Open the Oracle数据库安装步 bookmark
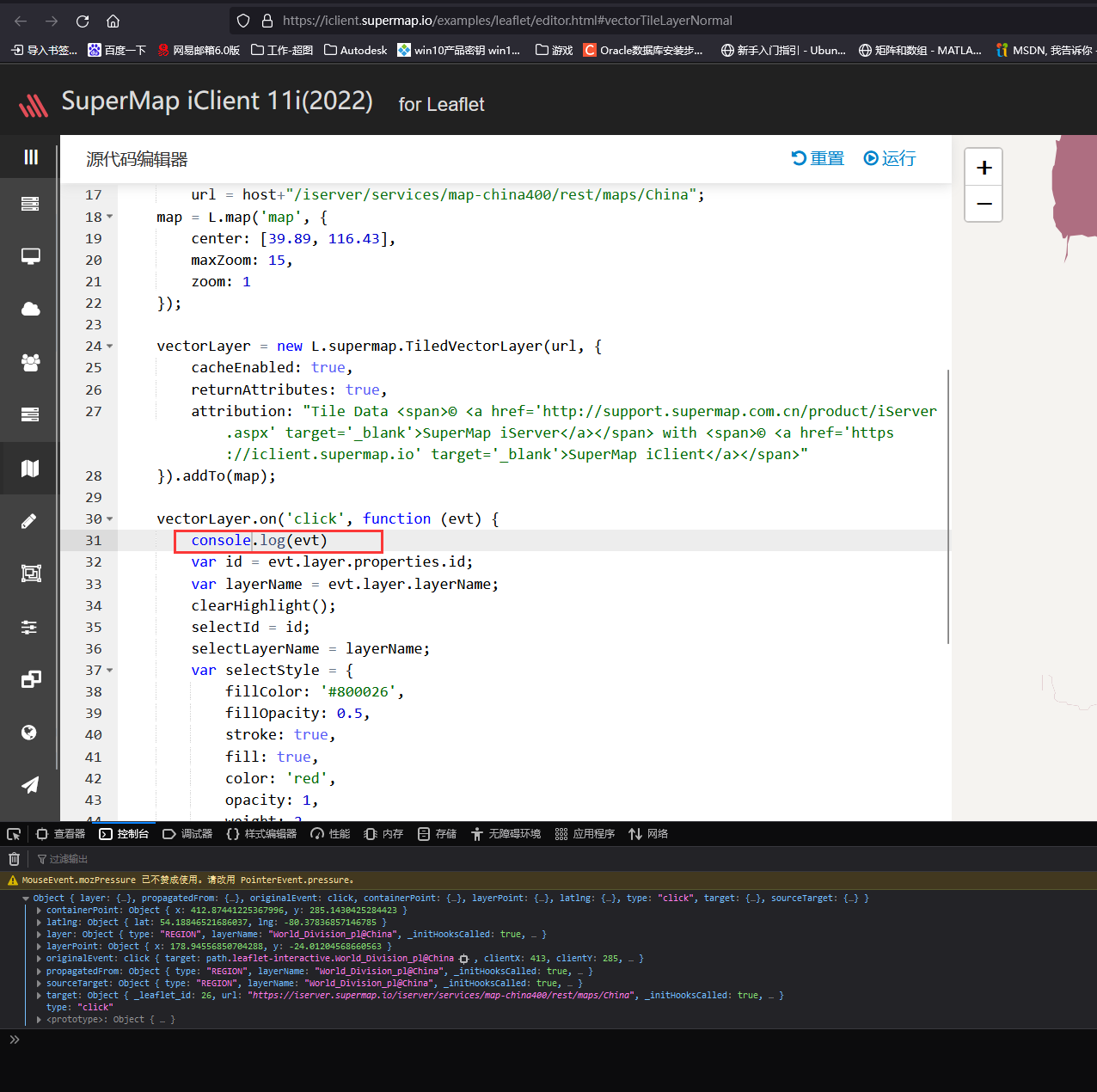 pos(643,50)
